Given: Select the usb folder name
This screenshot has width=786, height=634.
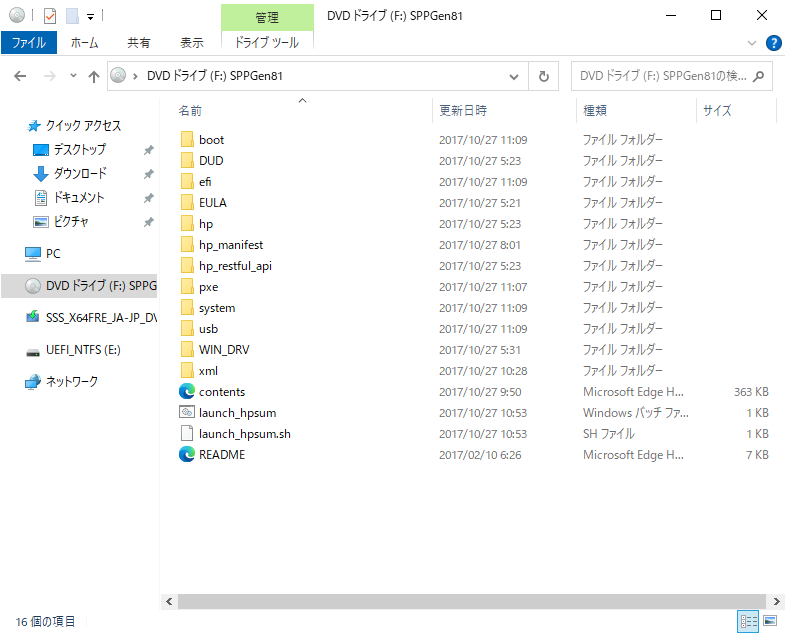Looking at the screenshot, I should [208, 329].
